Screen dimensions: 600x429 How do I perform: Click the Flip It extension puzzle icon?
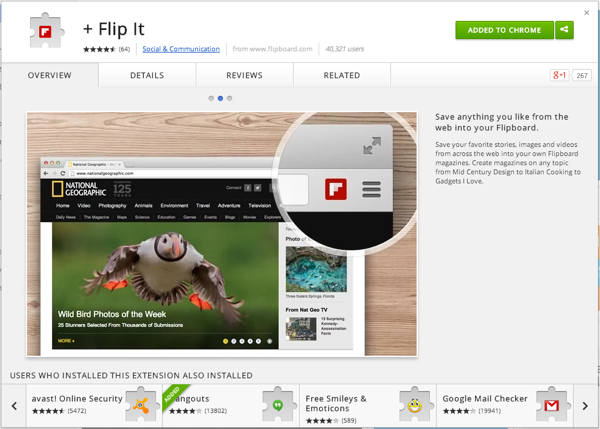click(x=46, y=31)
